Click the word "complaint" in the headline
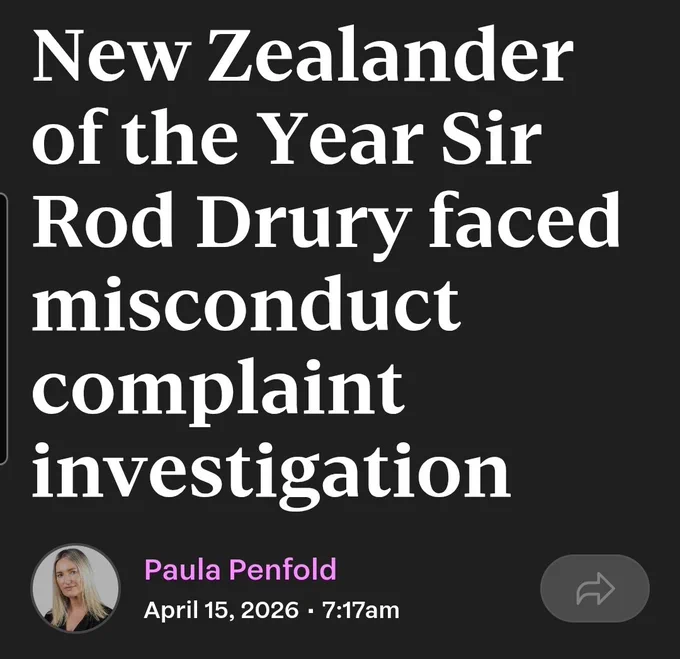The height and width of the screenshot is (659, 680). (x=219, y=389)
